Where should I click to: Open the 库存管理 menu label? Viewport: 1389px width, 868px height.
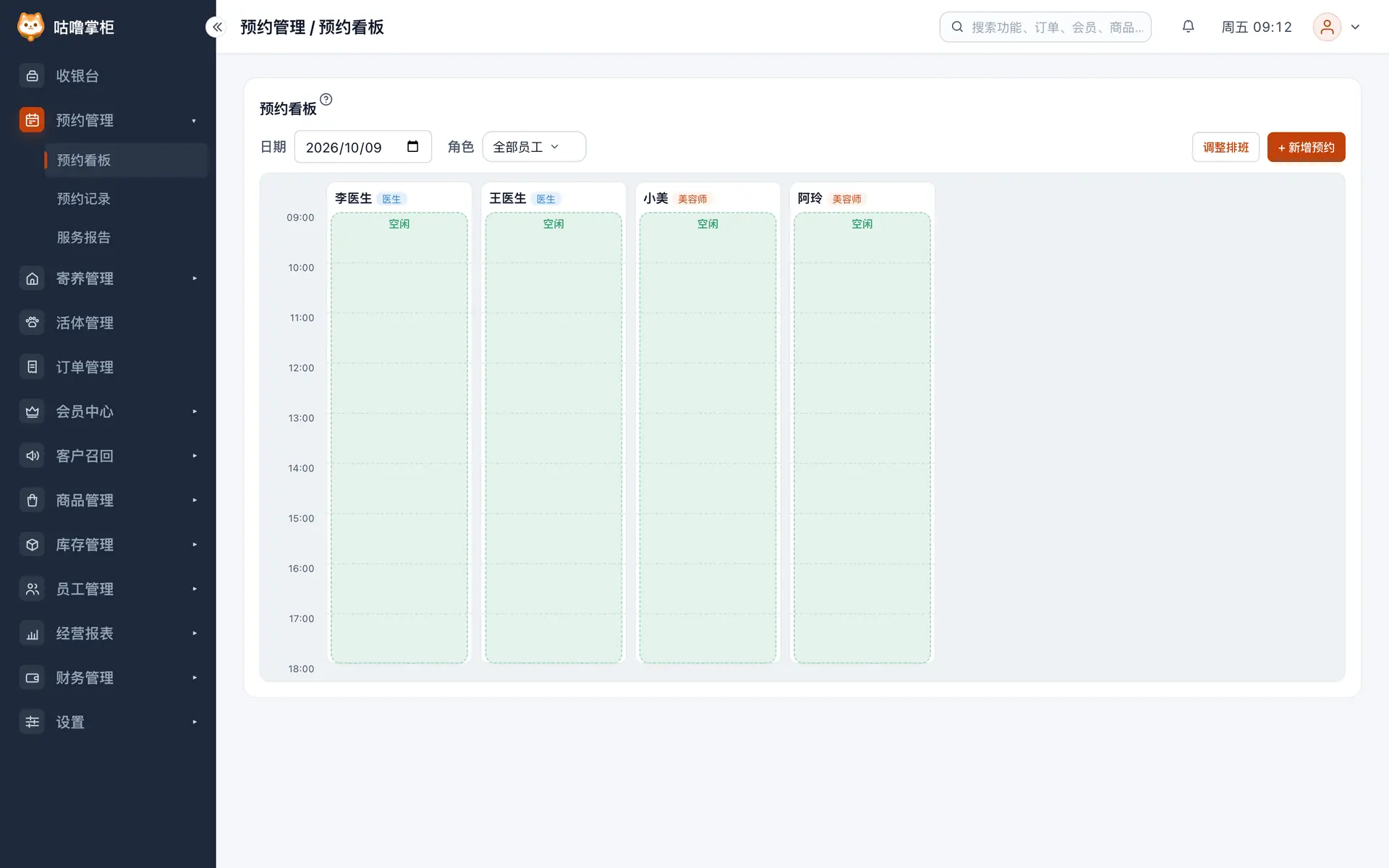tap(85, 545)
